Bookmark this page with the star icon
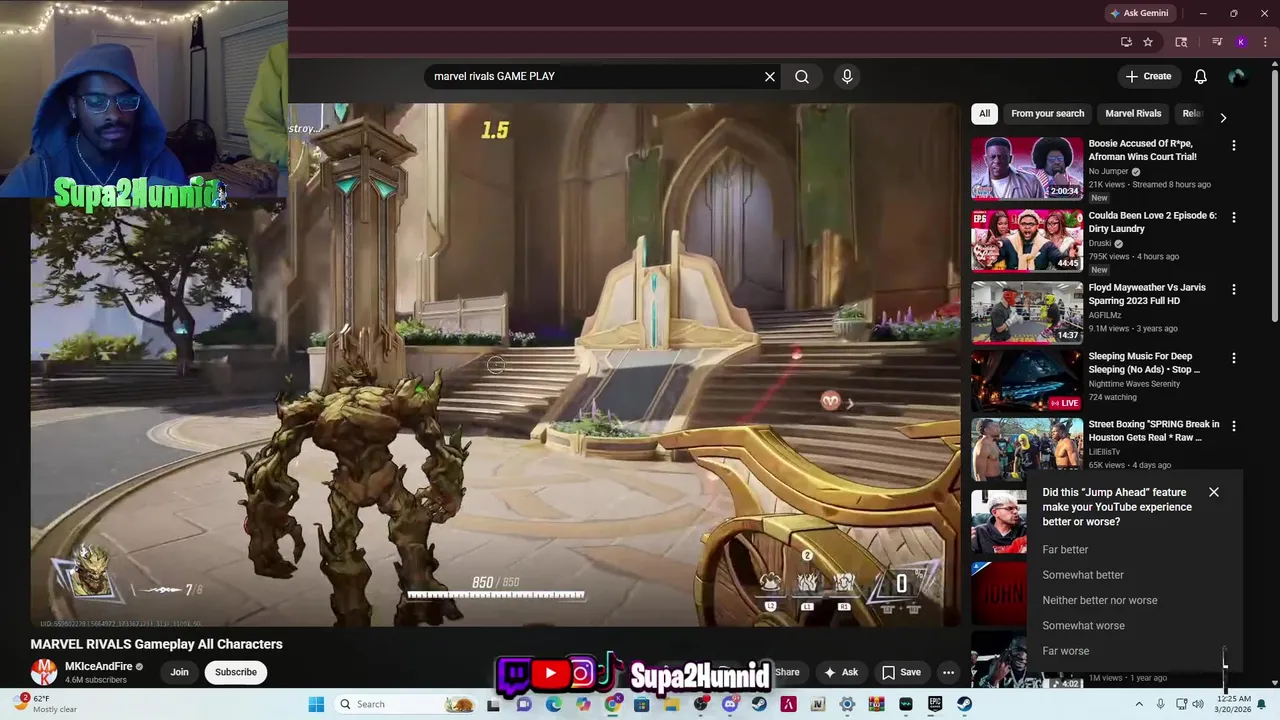 click(x=1148, y=42)
